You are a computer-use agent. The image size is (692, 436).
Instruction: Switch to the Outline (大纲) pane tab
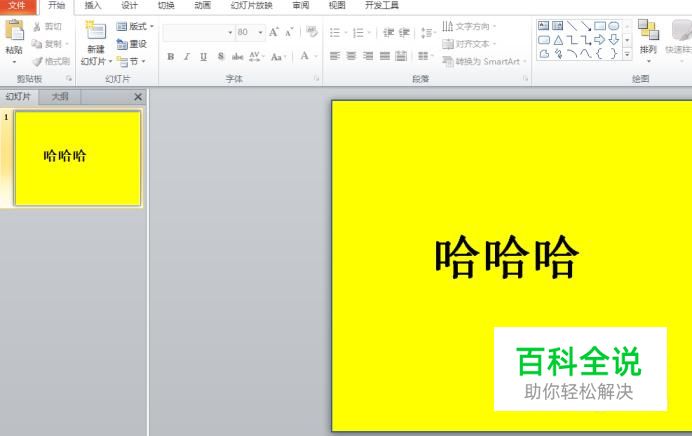coord(60,96)
